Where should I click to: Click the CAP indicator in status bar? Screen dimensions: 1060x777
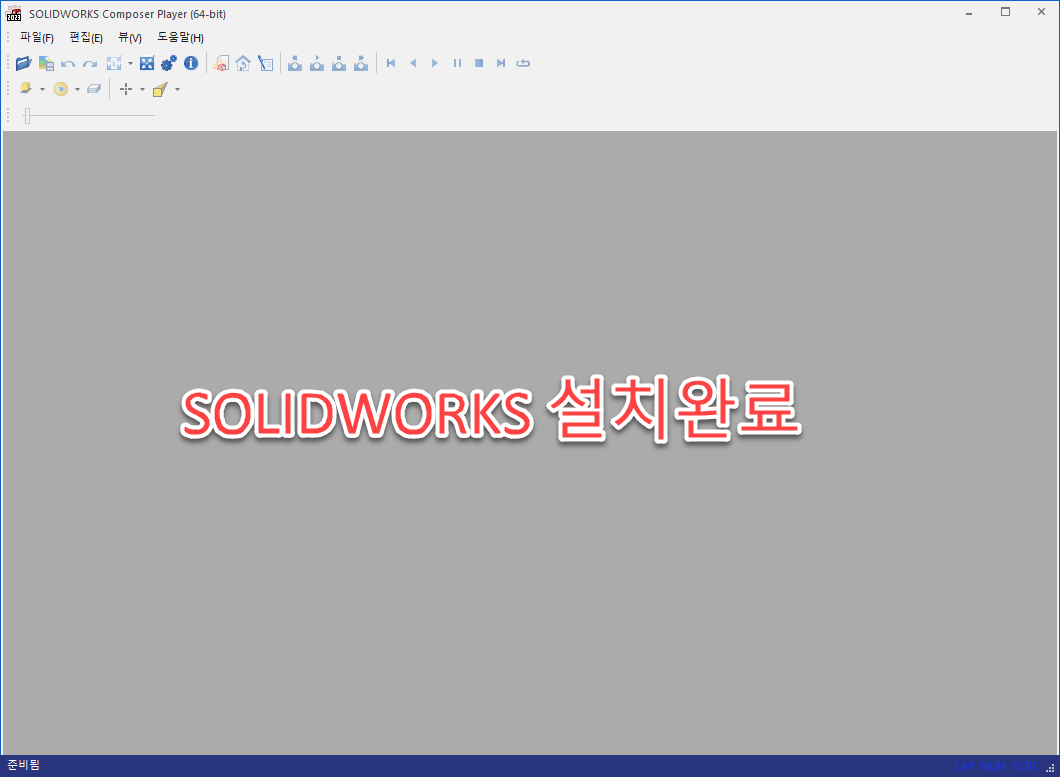[965, 766]
